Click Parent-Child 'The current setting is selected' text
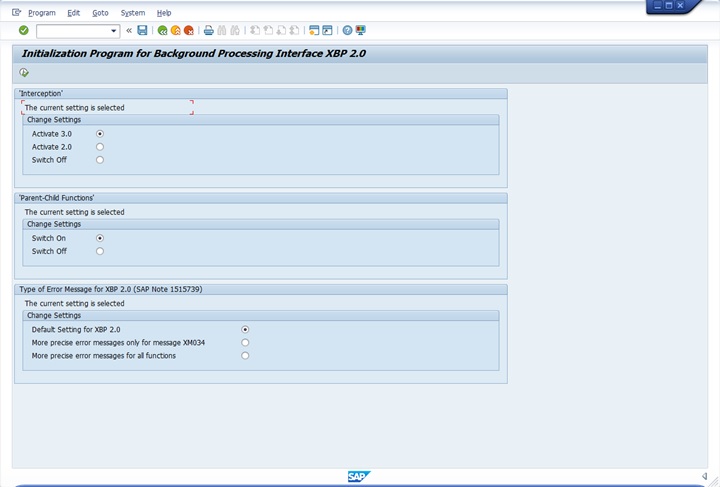The image size is (720, 487). coord(74,212)
